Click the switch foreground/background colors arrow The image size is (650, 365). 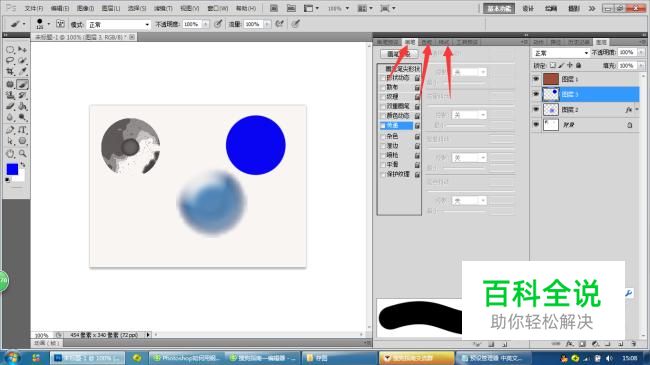(x=23, y=165)
